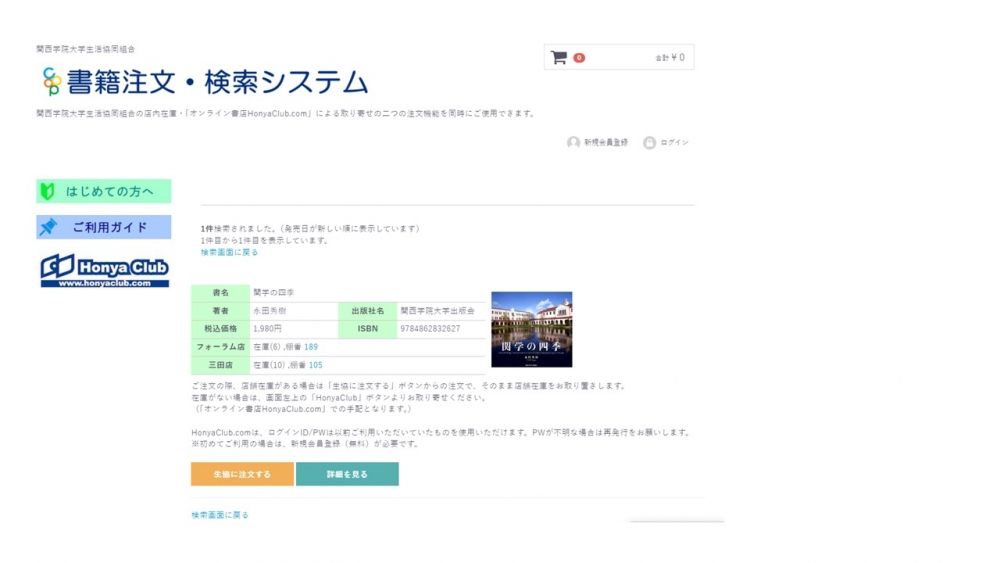
Task: Open shelf number 105 link for 三田店
Action: pos(315,366)
